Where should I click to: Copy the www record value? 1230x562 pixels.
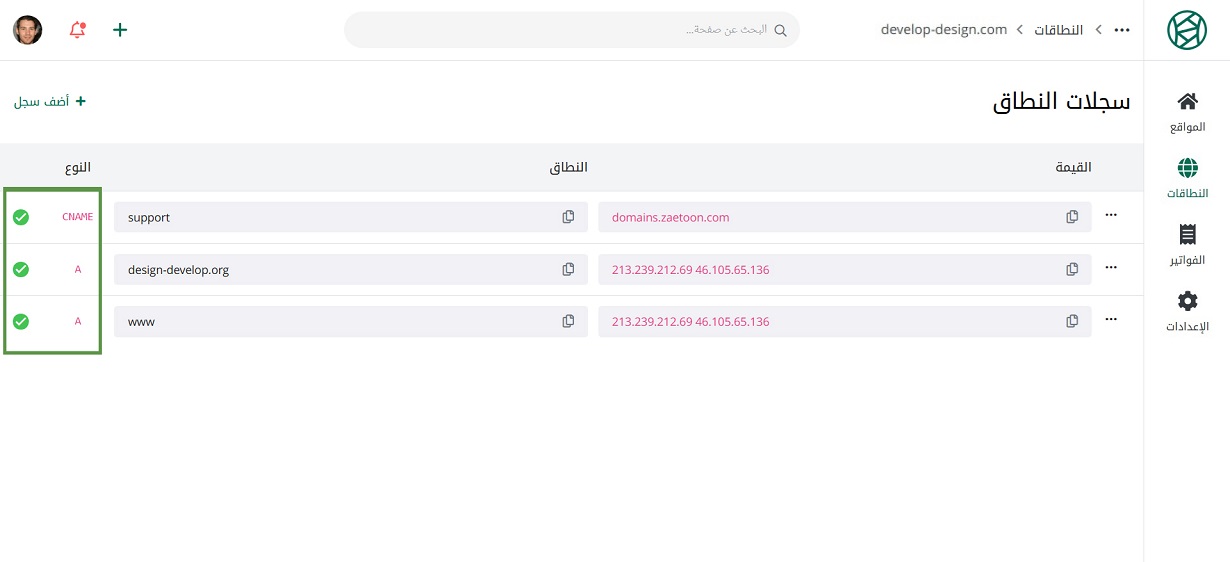(1072, 321)
